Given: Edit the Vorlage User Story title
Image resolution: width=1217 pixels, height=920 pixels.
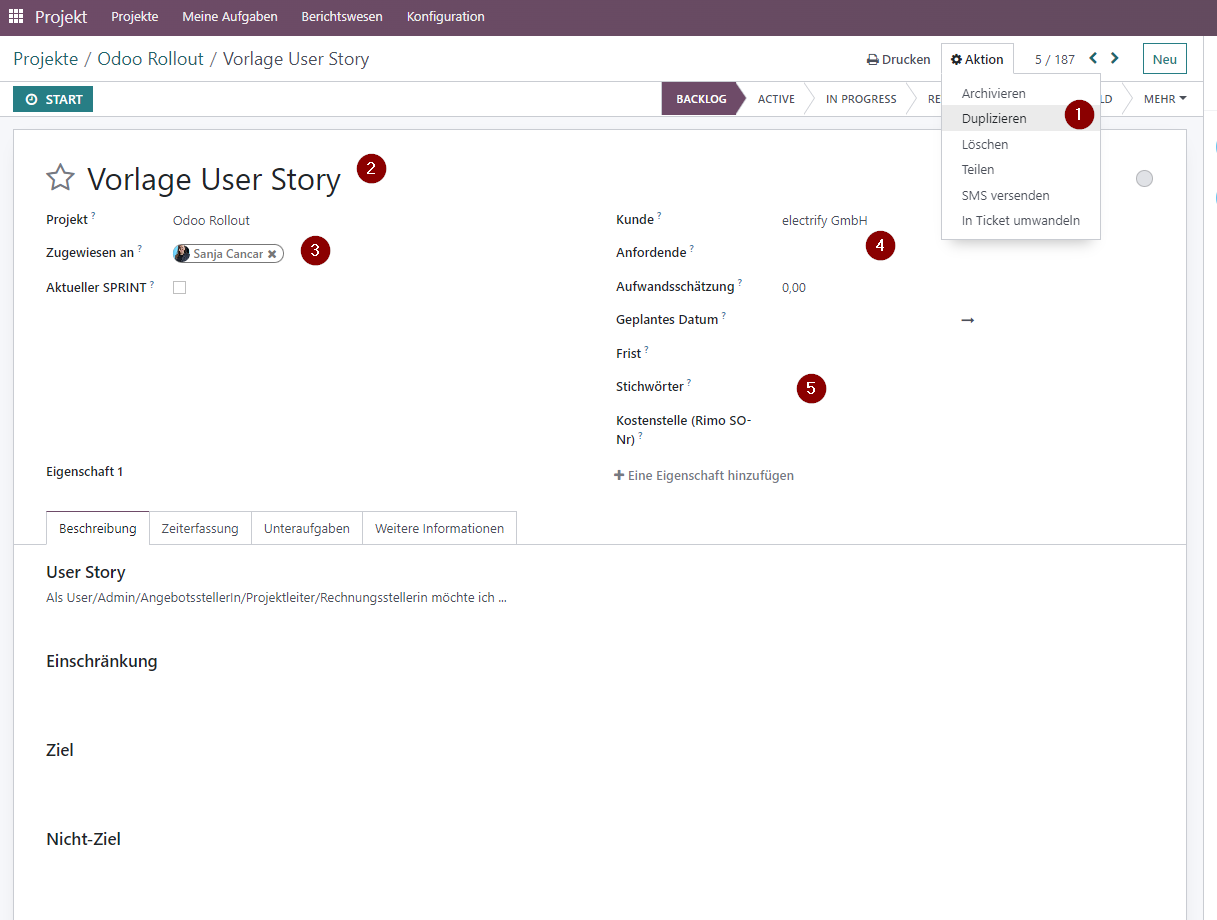Looking at the screenshot, I should pos(214,179).
